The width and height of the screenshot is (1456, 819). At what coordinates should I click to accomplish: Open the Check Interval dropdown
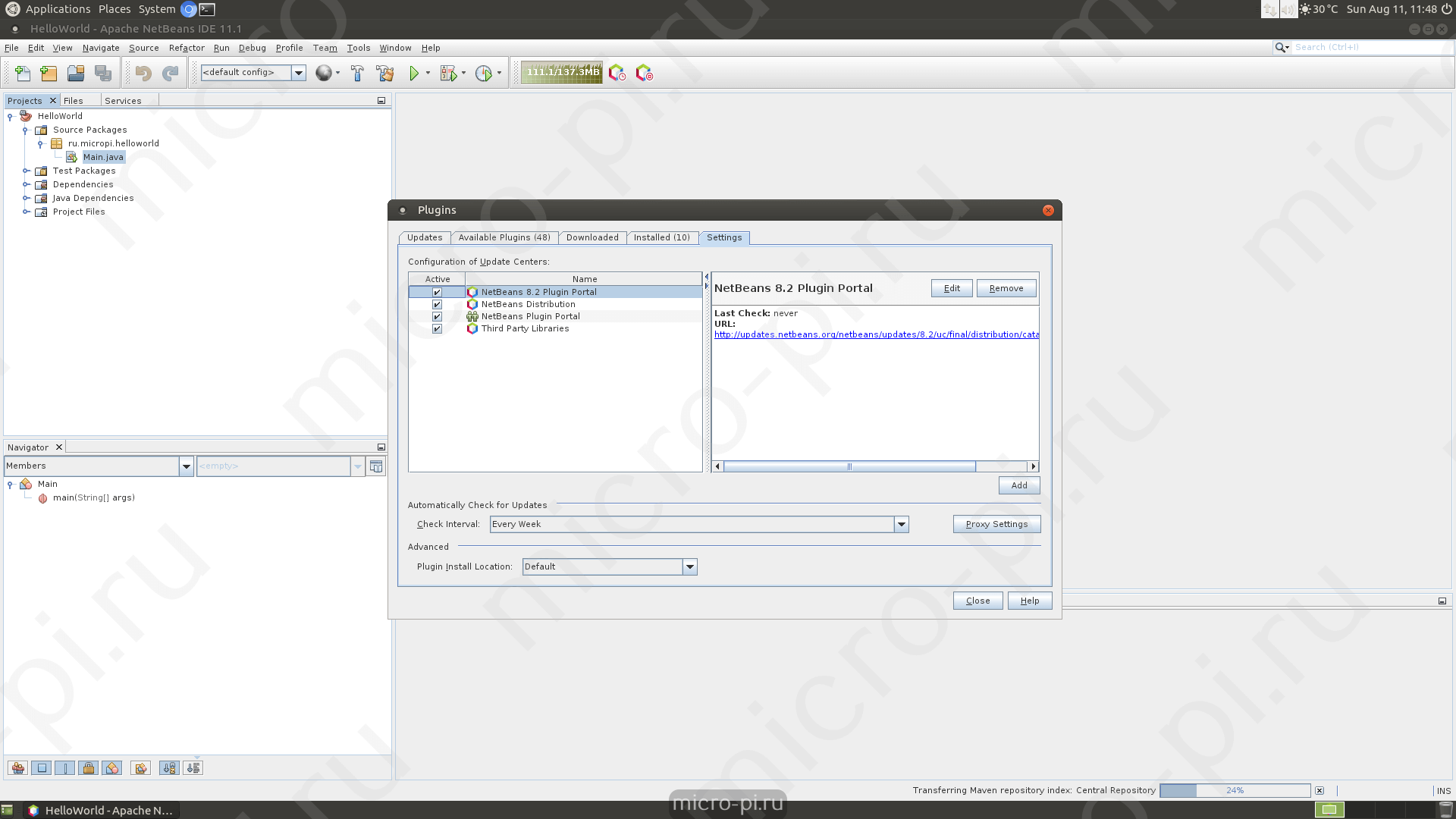click(901, 524)
